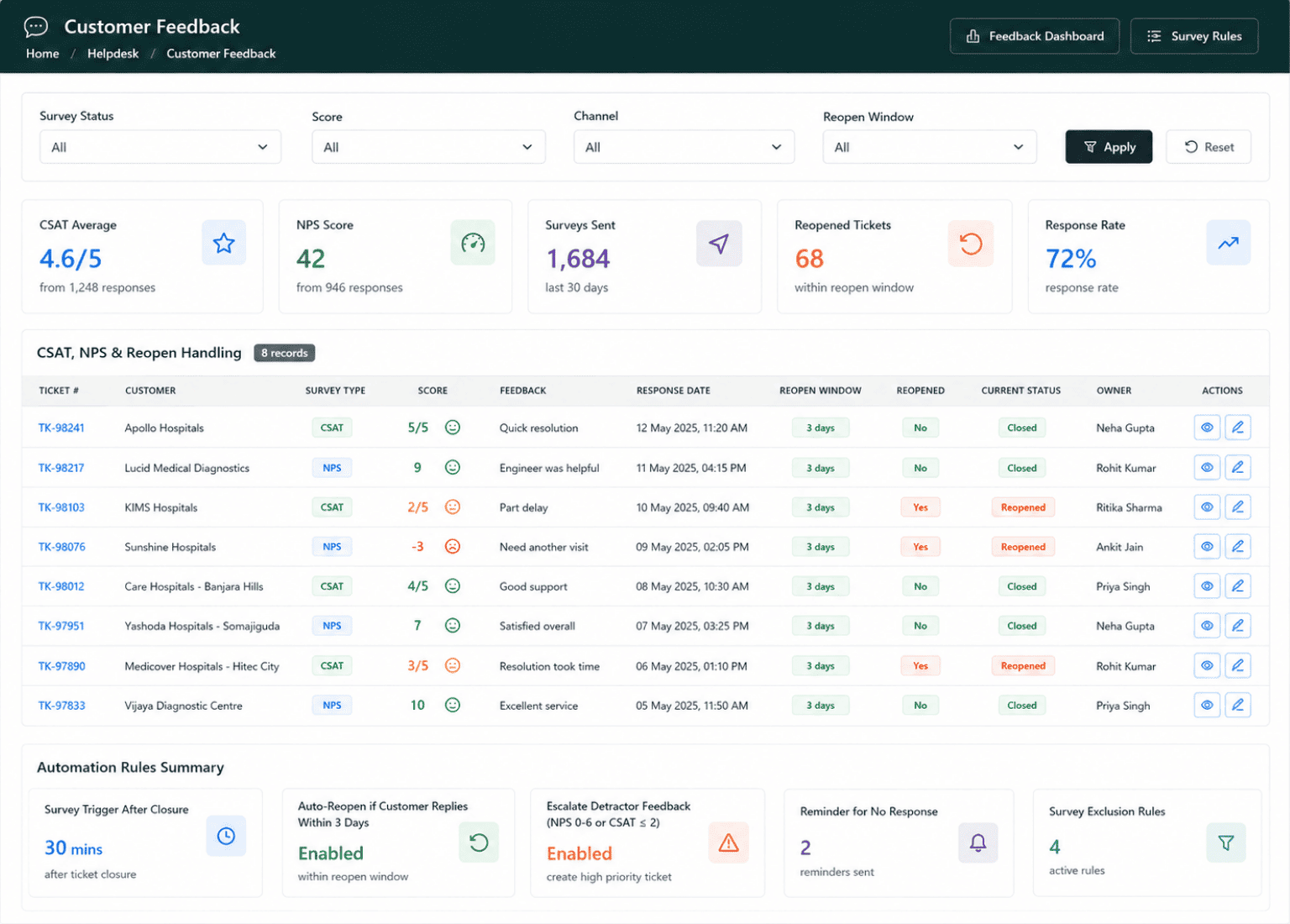The width and height of the screenshot is (1290, 924).
Task: Click the NPS Score gauge icon
Action: point(473,244)
